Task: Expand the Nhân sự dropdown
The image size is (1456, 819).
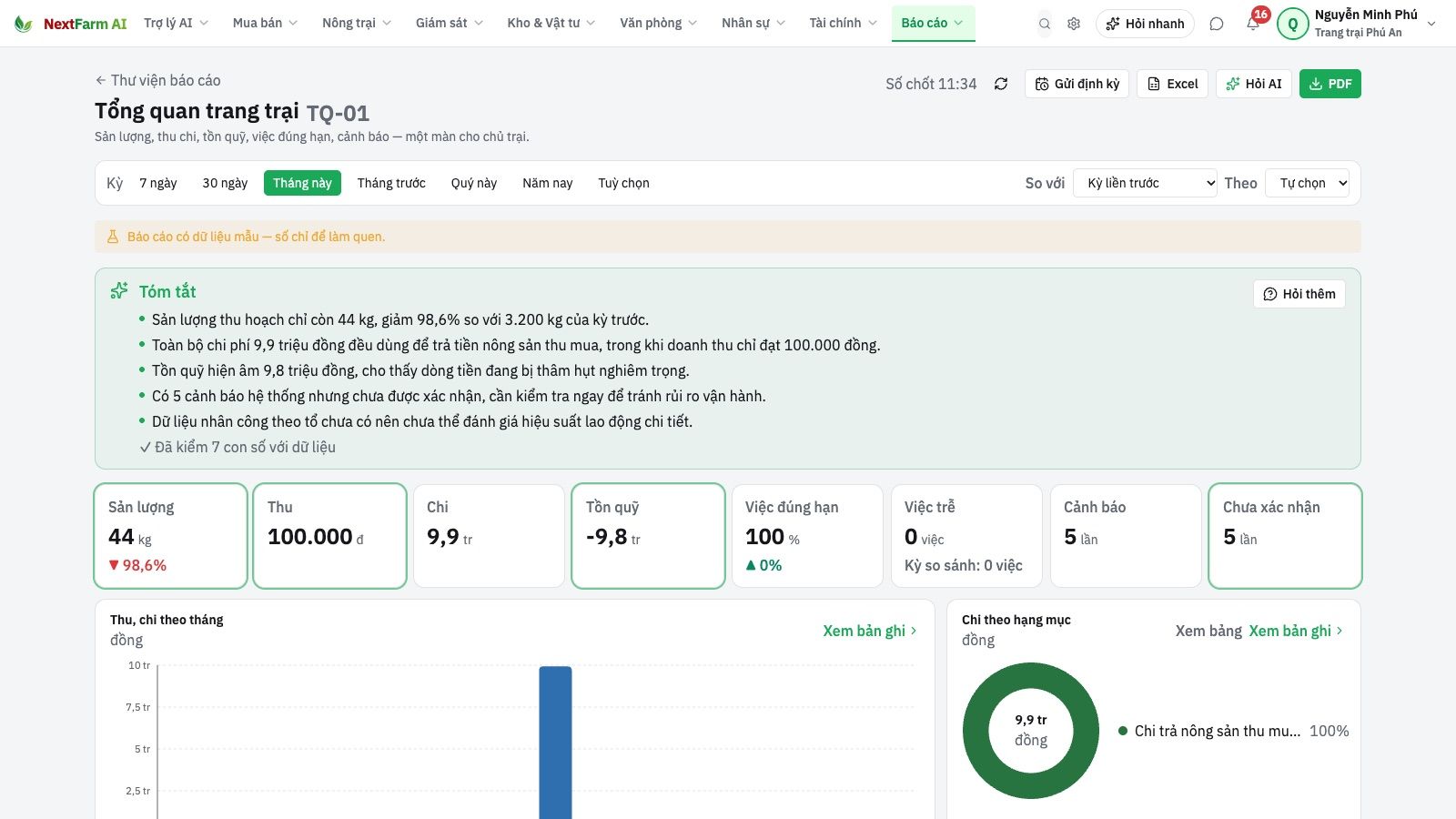Action: click(753, 23)
